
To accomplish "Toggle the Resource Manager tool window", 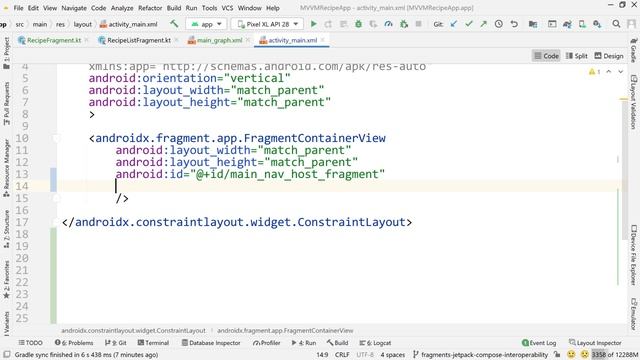I will point(7,168).
